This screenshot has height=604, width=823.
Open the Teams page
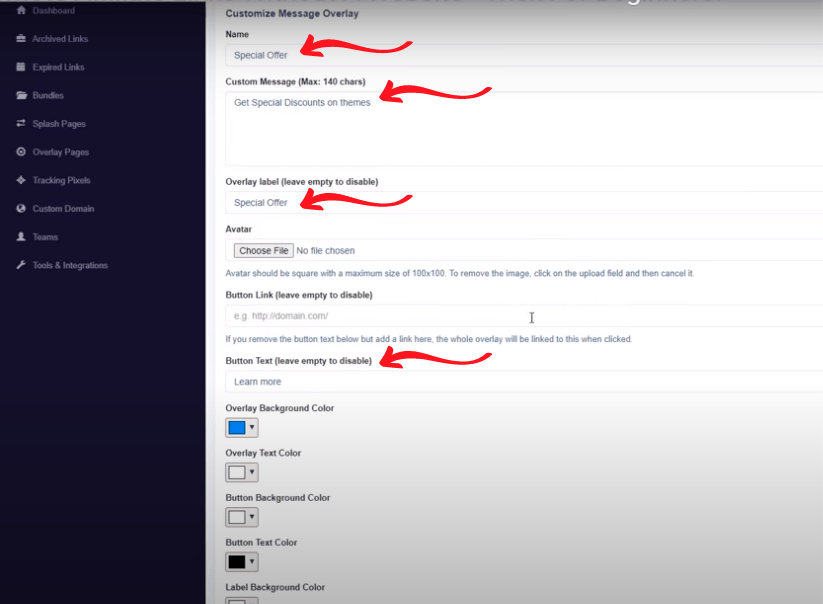[45, 237]
